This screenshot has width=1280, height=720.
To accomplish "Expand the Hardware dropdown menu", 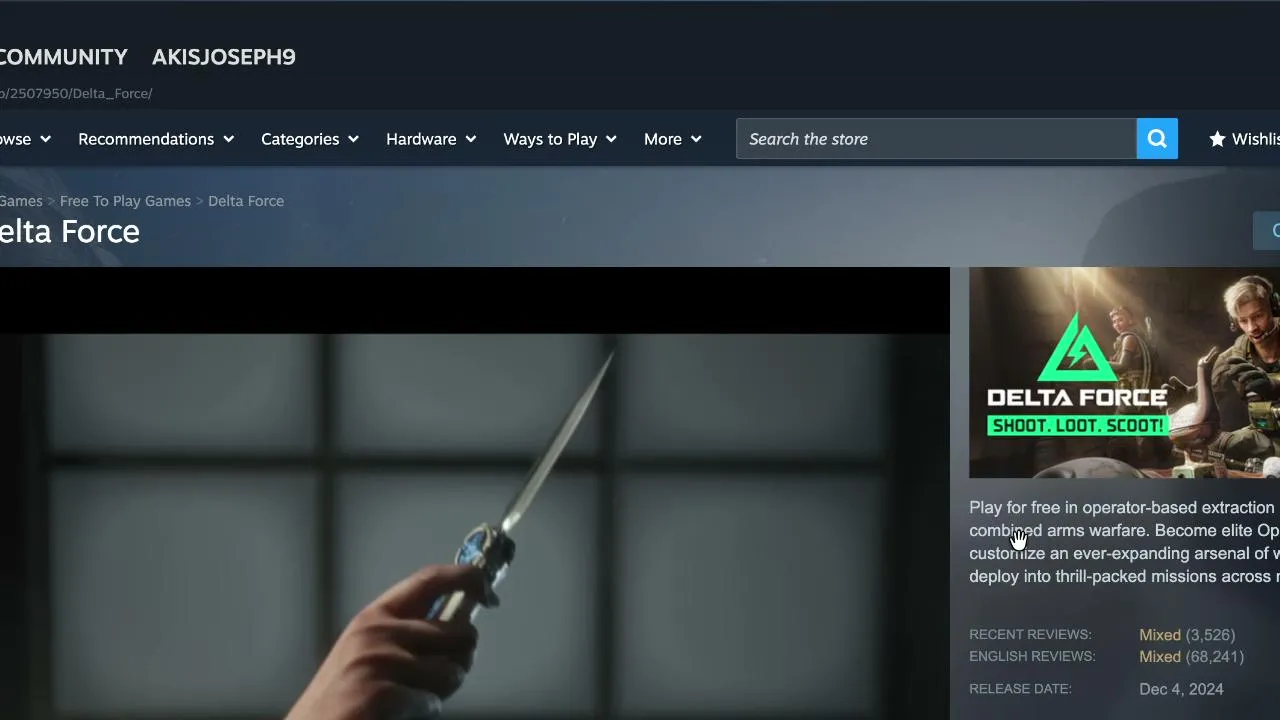I will pos(431,139).
